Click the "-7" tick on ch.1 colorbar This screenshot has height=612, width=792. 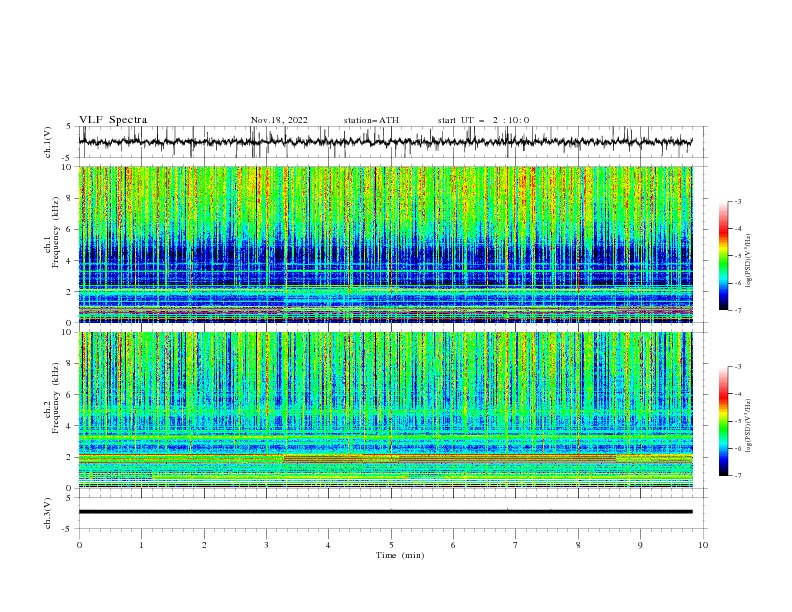click(x=737, y=310)
